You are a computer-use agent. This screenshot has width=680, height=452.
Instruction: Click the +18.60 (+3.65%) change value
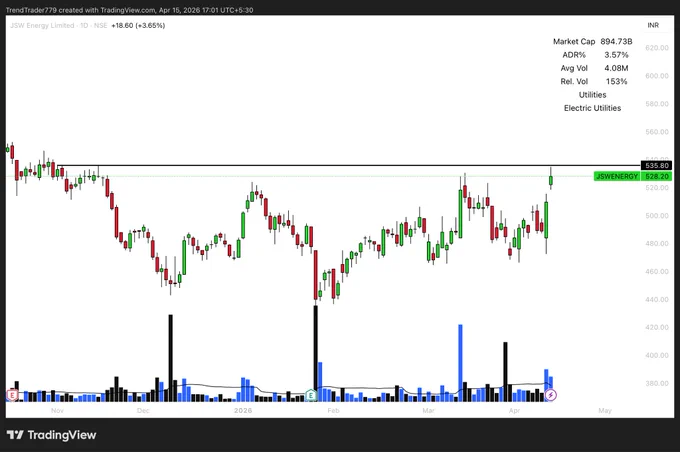[x=138, y=26]
